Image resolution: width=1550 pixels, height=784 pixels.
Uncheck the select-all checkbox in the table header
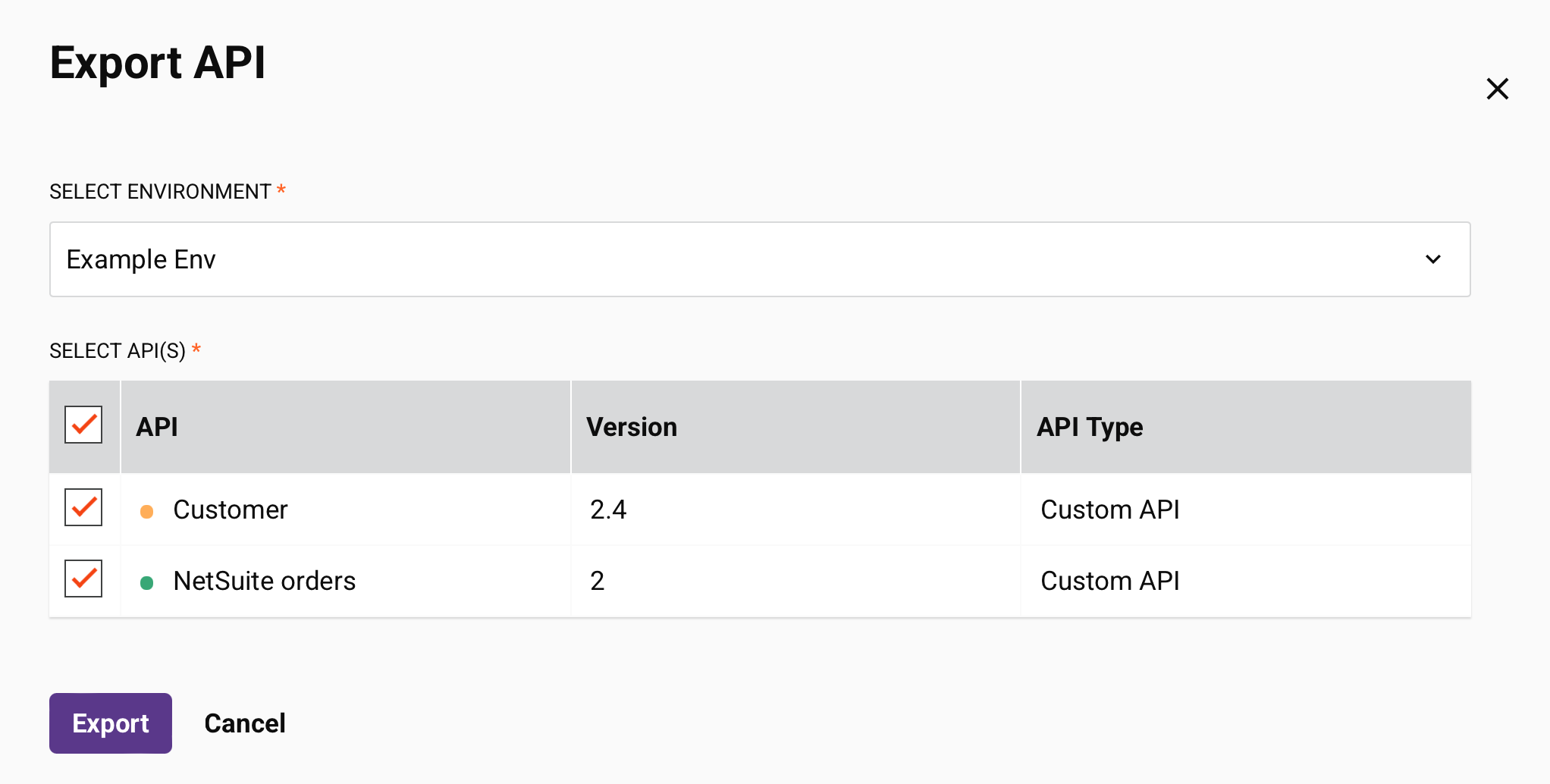click(x=83, y=425)
